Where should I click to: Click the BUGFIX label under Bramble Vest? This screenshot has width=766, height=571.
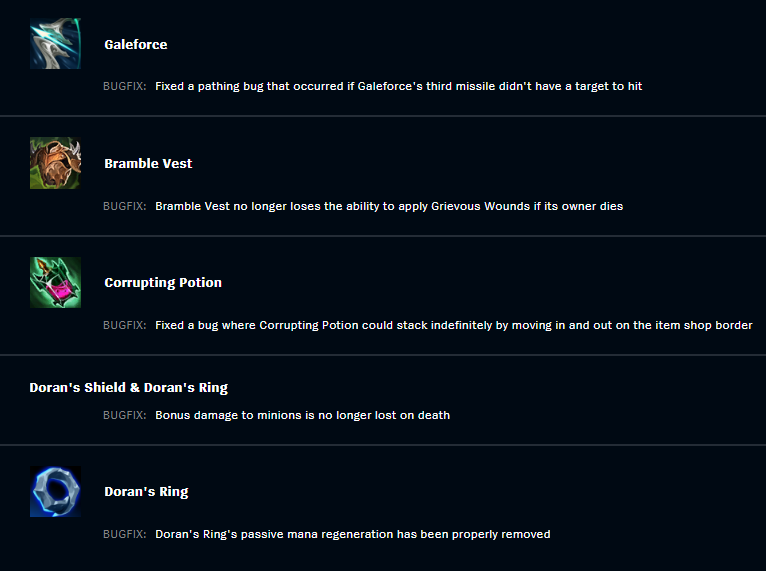pyautogui.click(x=125, y=206)
